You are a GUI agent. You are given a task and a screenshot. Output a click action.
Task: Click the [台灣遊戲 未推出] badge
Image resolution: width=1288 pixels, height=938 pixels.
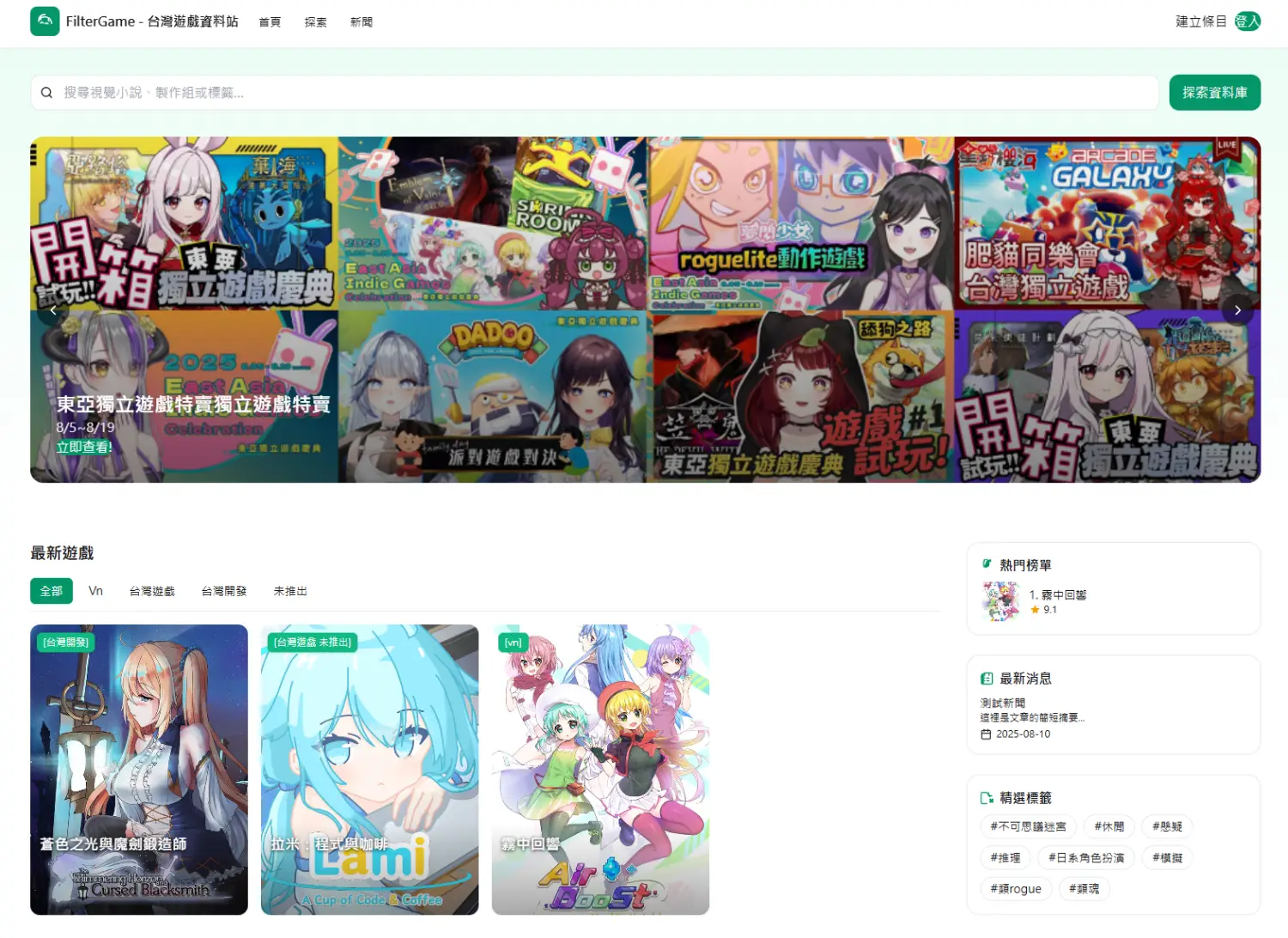coord(313,643)
